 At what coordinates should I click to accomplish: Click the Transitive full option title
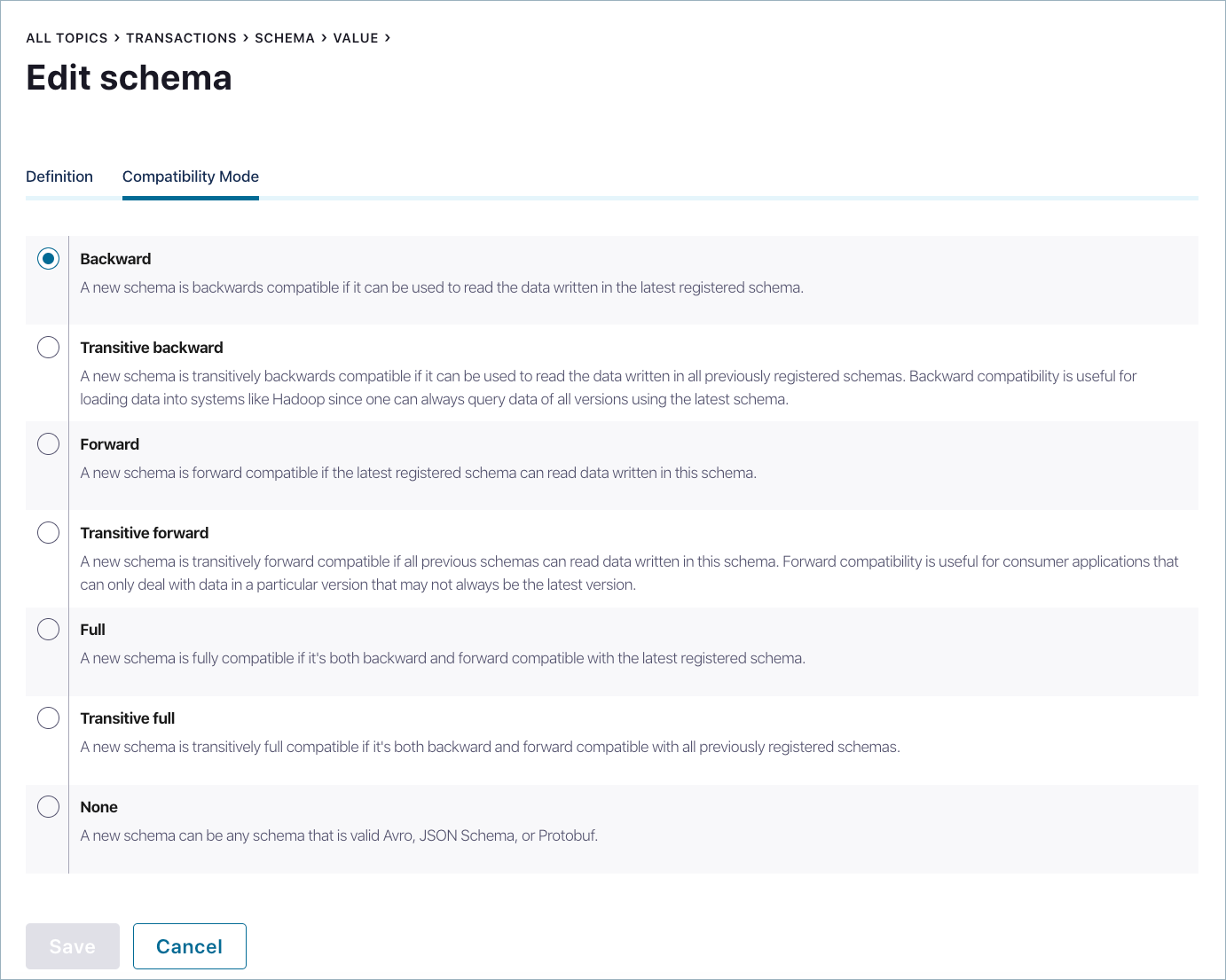(128, 718)
